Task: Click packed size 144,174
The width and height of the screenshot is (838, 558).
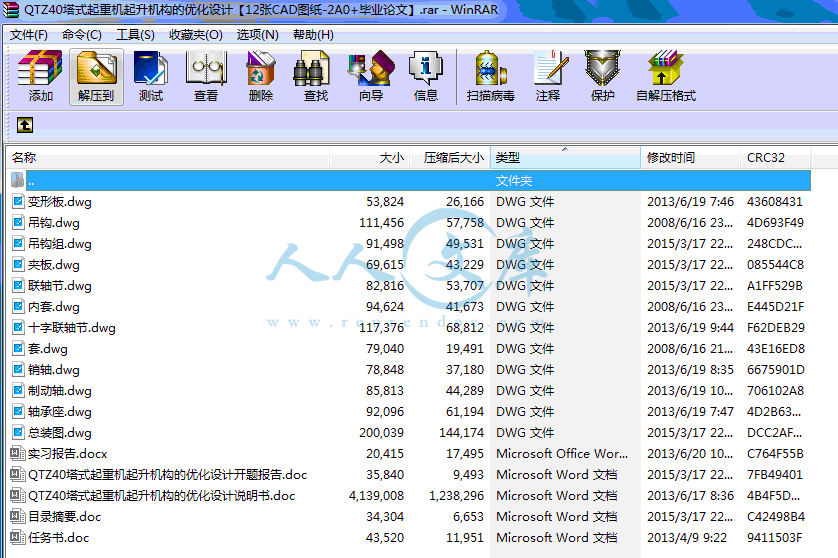Action: click(x=461, y=432)
